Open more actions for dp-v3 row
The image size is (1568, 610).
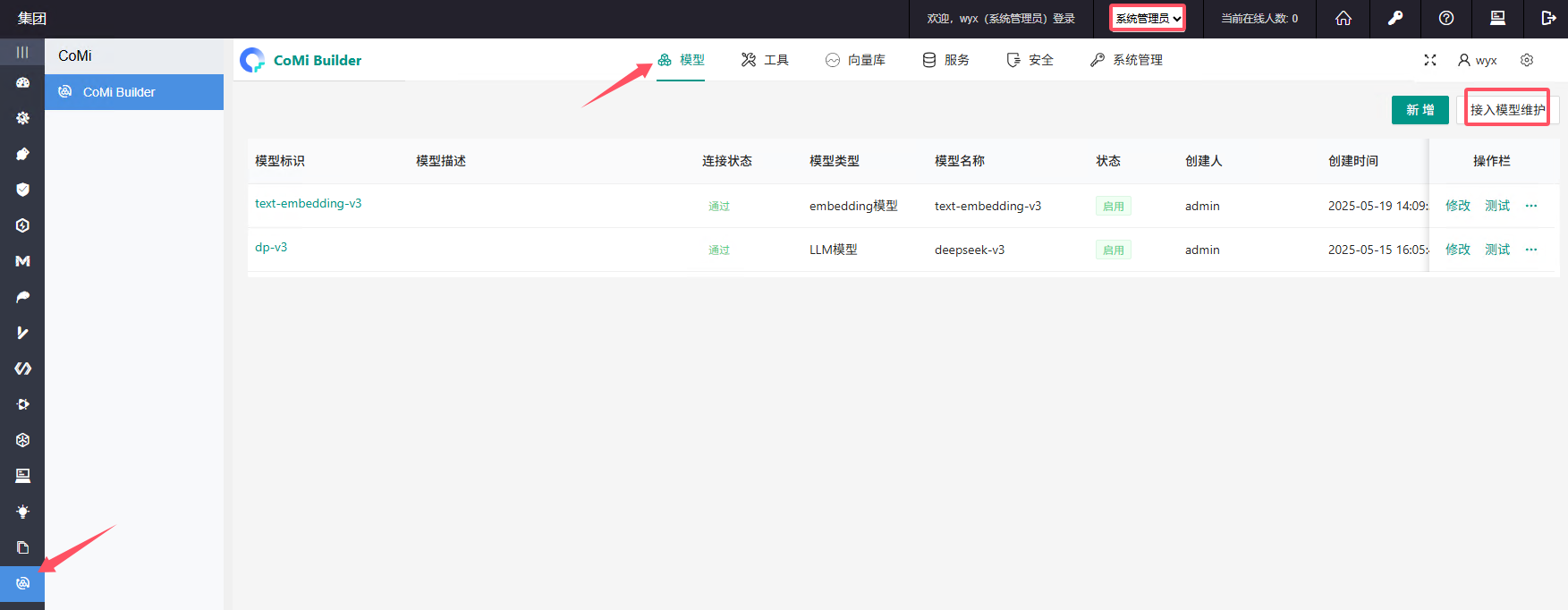pos(1531,250)
